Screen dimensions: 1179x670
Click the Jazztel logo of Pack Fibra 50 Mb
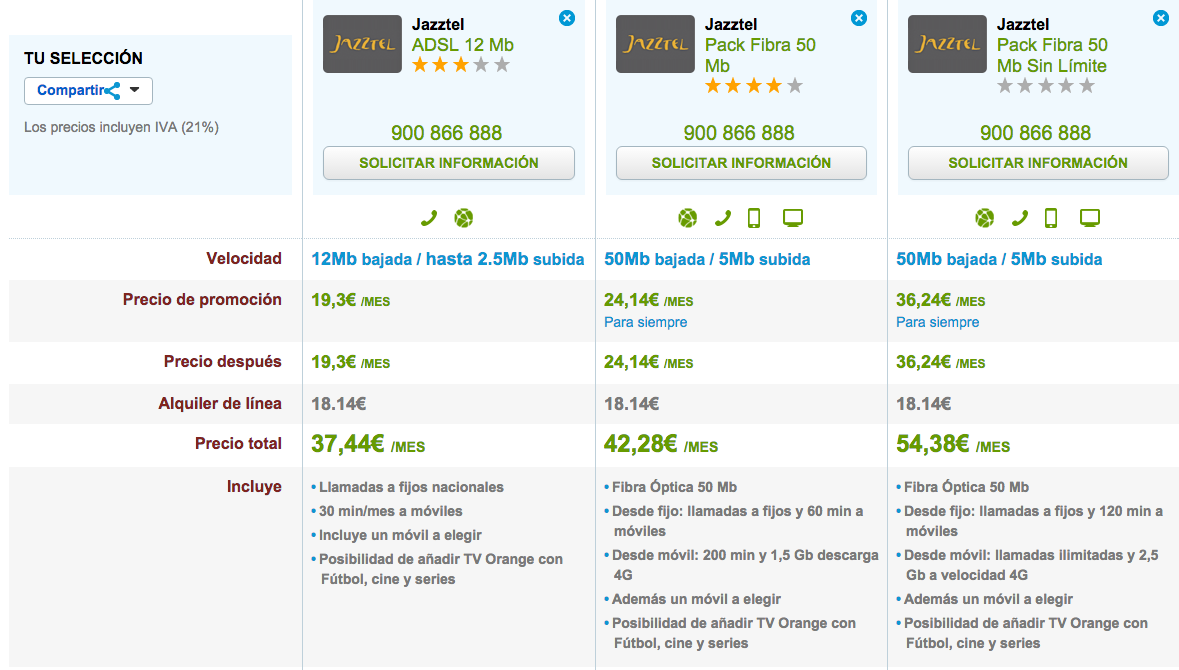[x=655, y=44]
